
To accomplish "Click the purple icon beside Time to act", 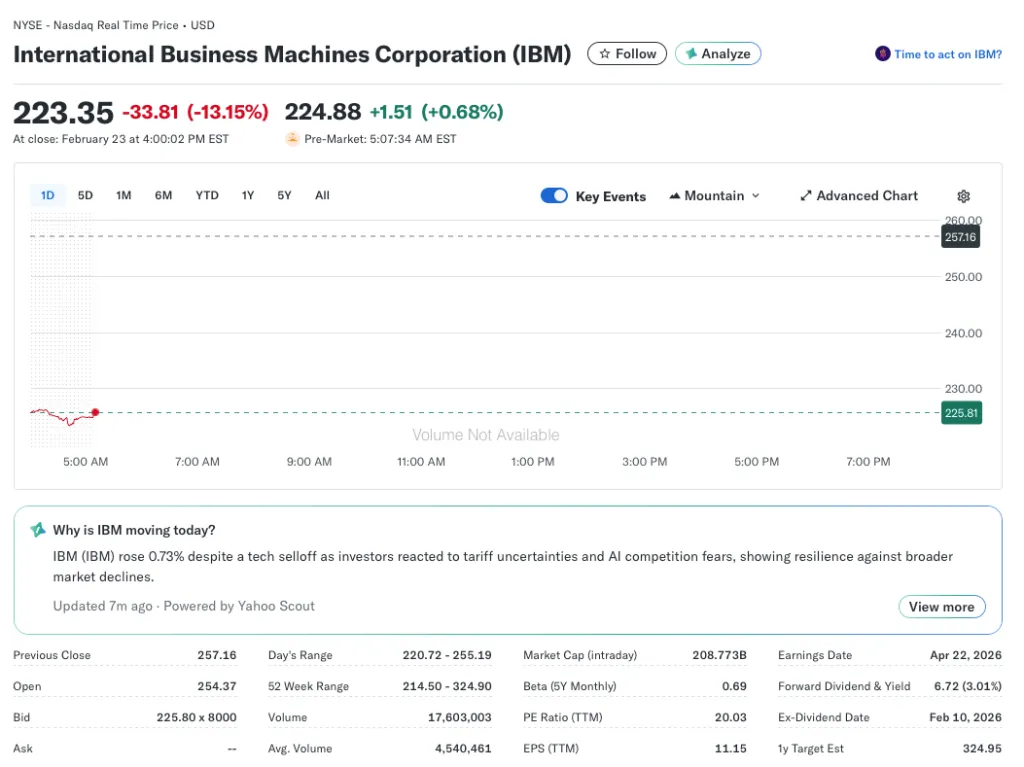I will point(882,55).
